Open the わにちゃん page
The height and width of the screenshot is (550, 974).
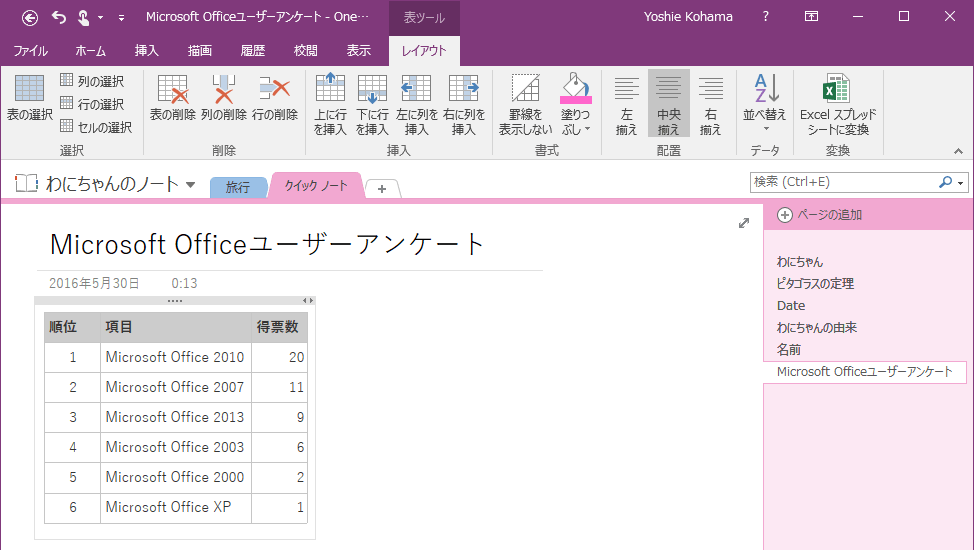point(799,262)
